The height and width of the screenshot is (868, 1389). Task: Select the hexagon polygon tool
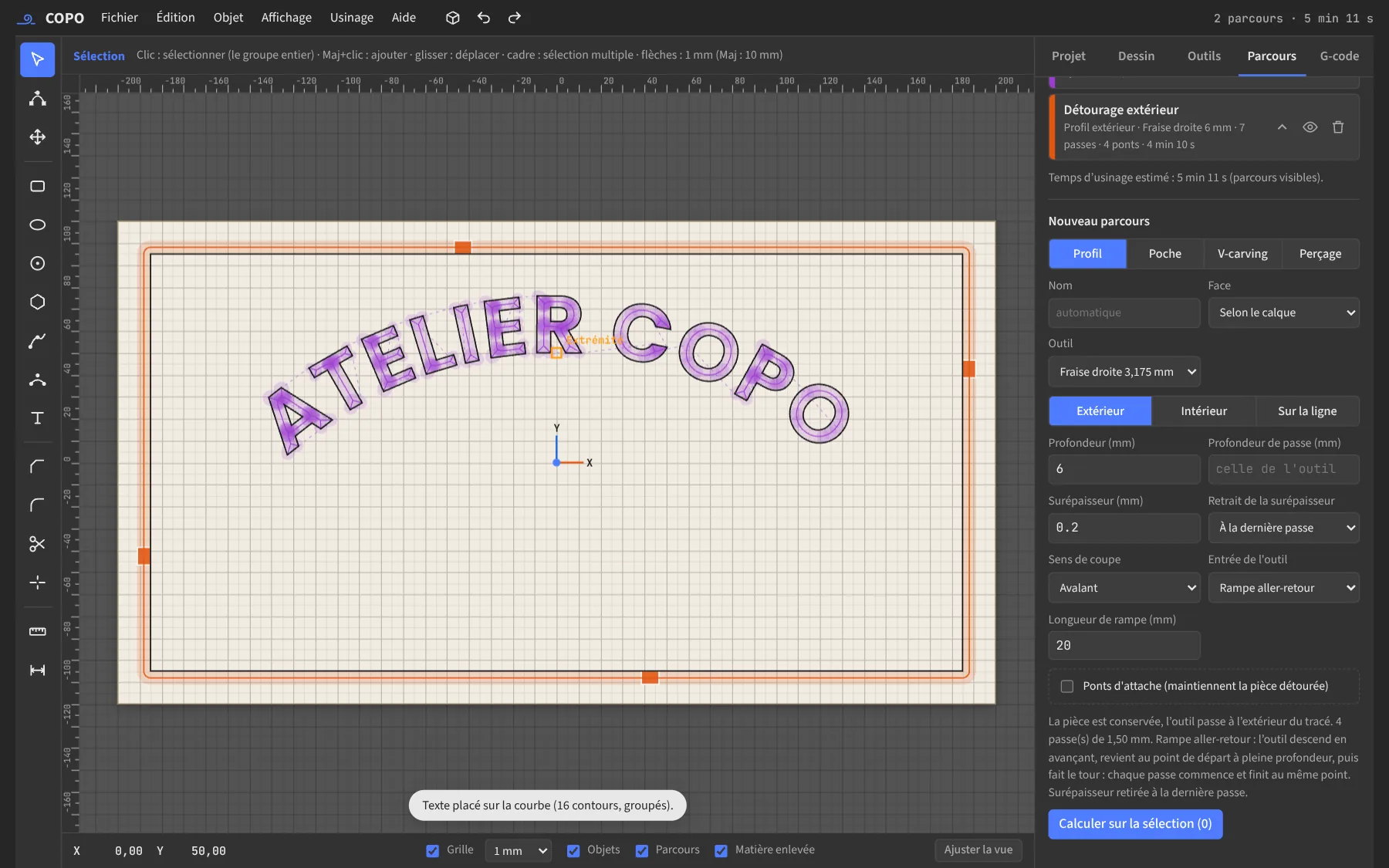click(37, 302)
